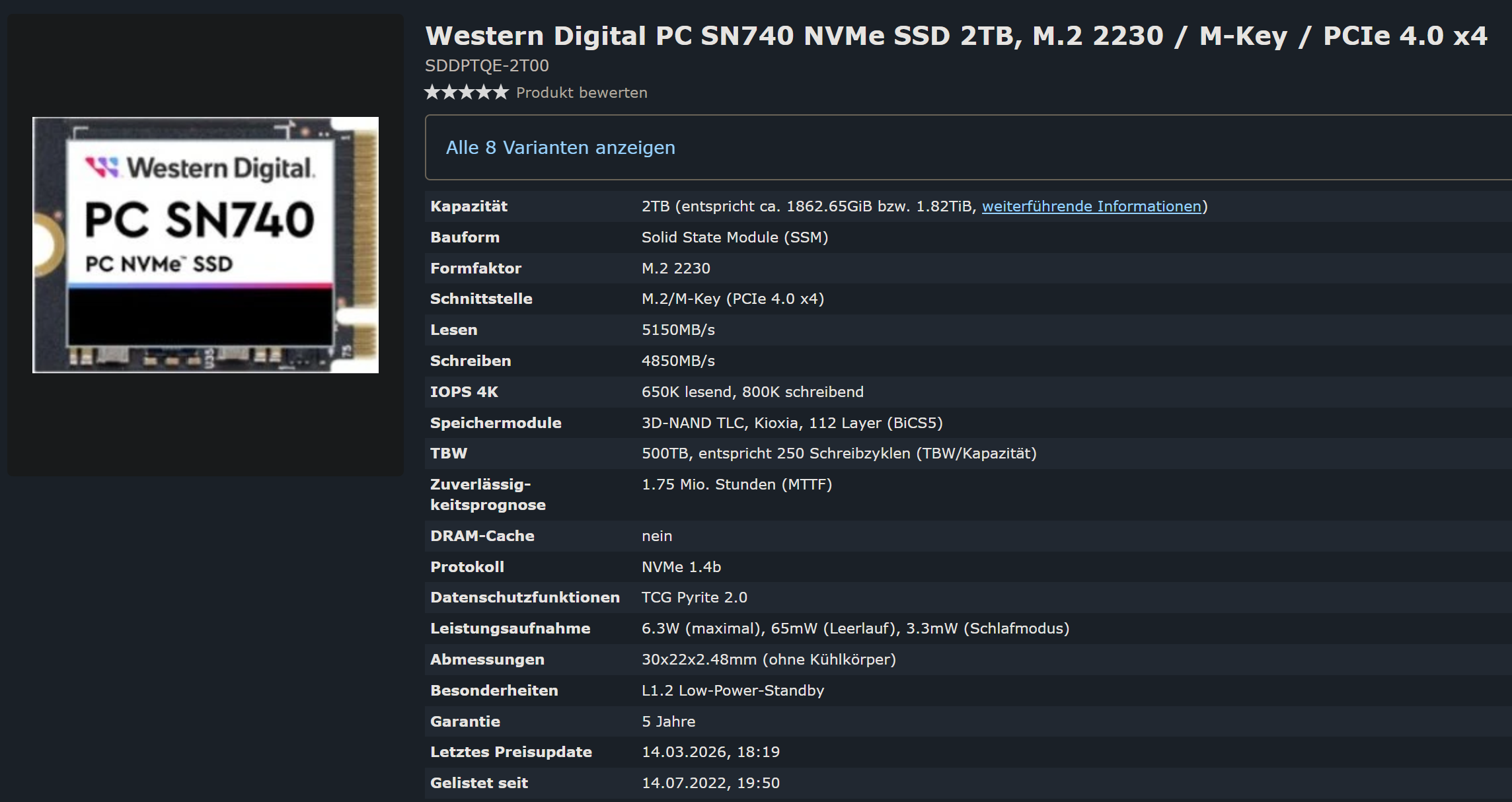Open weiterführende Informationen link
1512x802 pixels.
click(1091, 206)
